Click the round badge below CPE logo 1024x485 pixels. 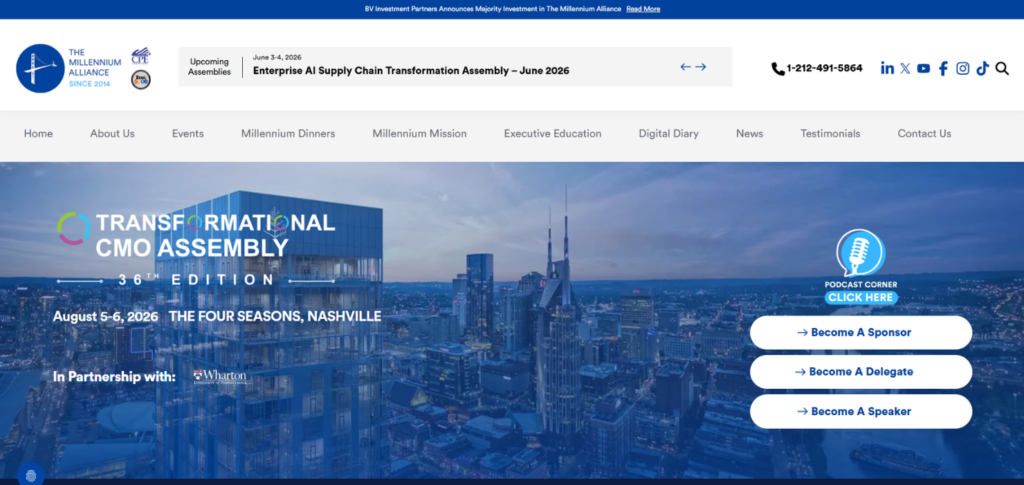point(140,80)
